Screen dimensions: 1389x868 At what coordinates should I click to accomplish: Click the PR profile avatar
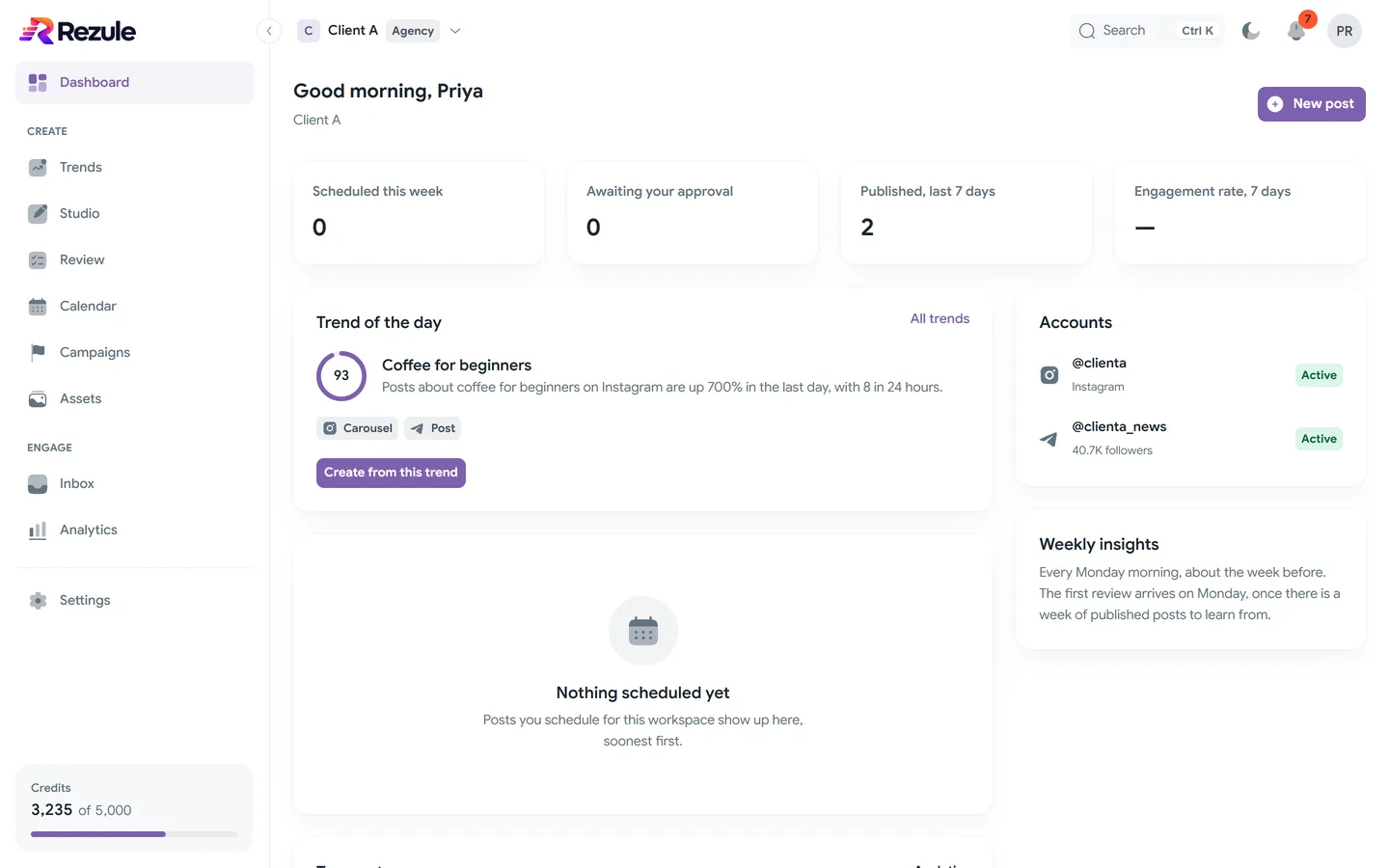[x=1345, y=31]
